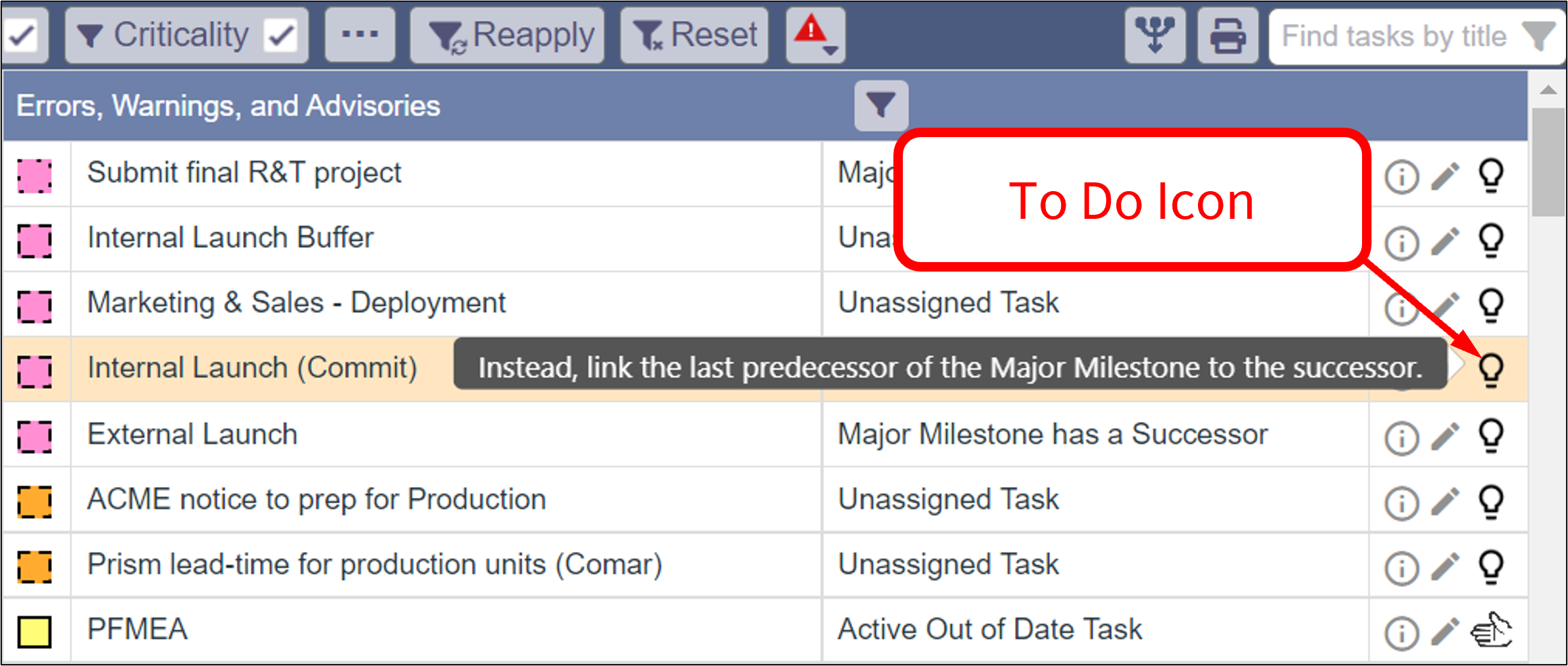The image size is (1568, 666).
Task: Open info for ACME notice to prep task
Action: (x=1401, y=503)
